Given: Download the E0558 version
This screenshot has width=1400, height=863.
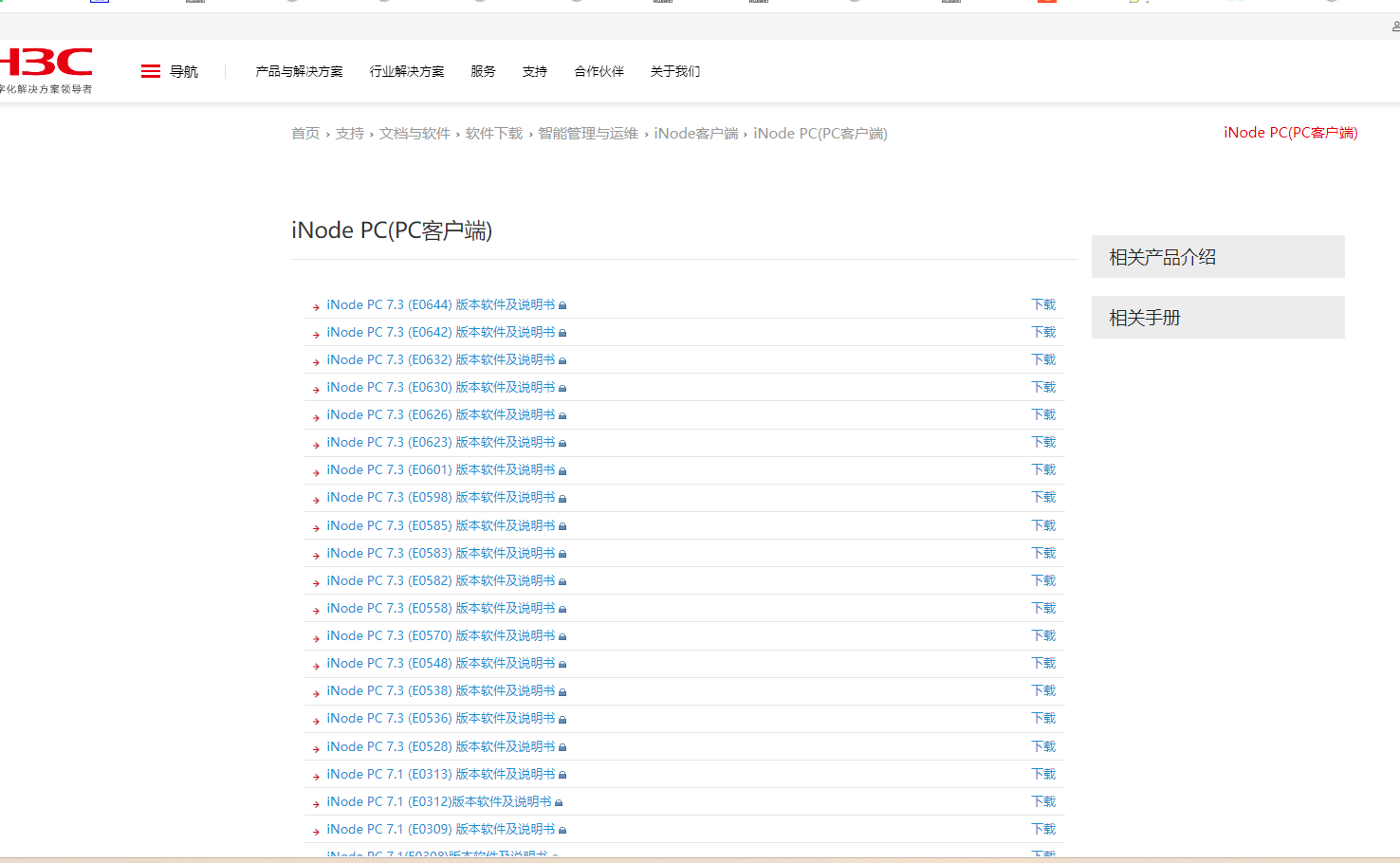Looking at the screenshot, I should pyautogui.click(x=1043, y=608).
